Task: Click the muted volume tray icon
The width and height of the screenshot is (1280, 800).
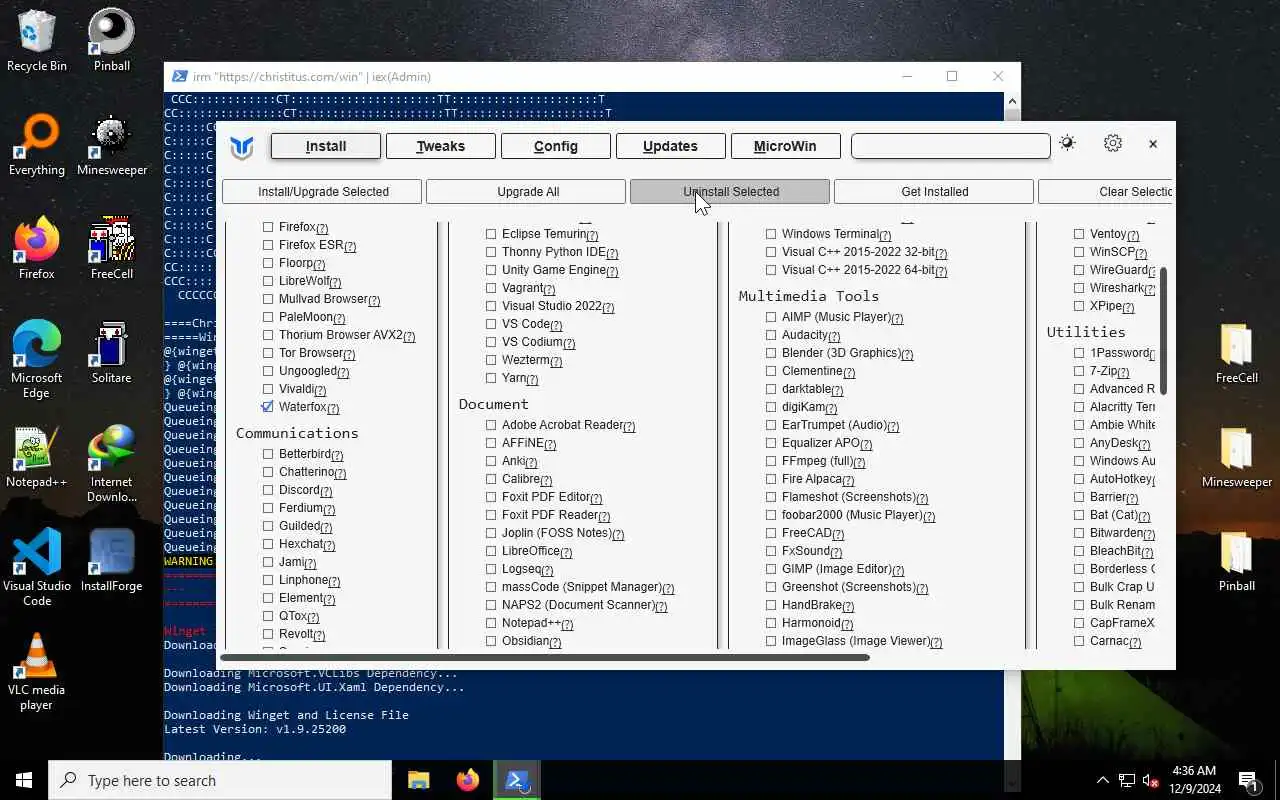Action: pyautogui.click(x=1150, y=780)
